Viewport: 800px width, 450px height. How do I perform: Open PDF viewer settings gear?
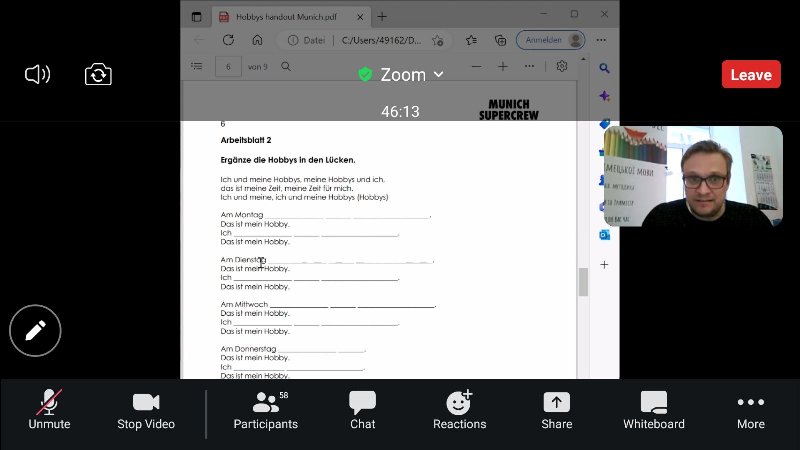(x=562, y=66)
